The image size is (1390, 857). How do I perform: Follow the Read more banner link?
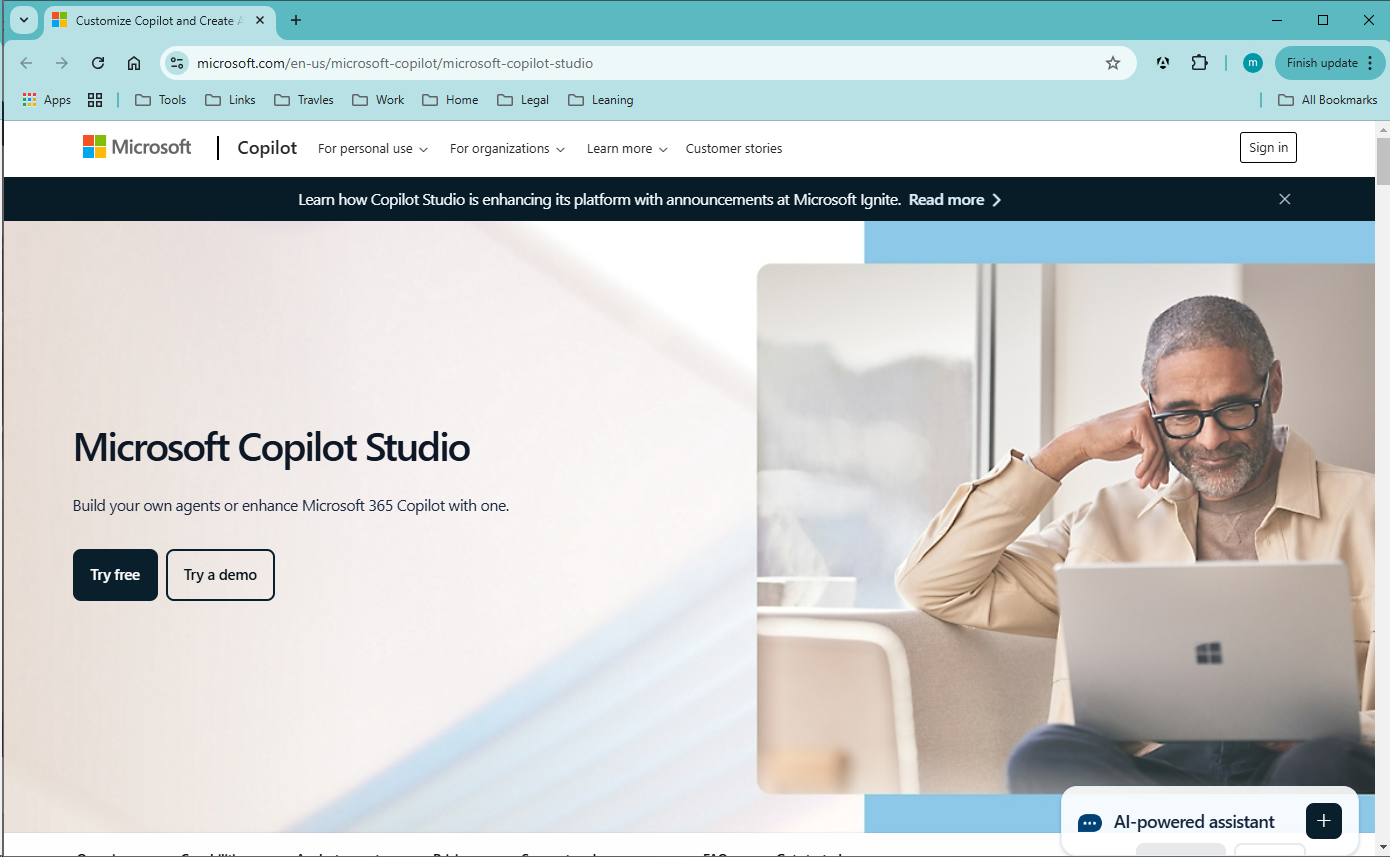(x=955, y=200)
